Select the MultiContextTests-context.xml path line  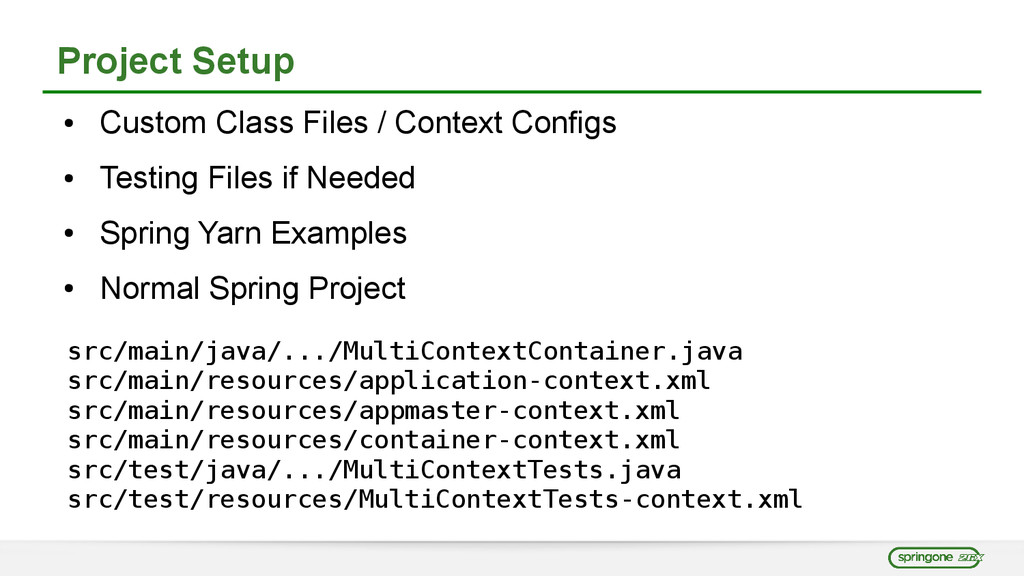pyautogui.click(x=434, y=498)
